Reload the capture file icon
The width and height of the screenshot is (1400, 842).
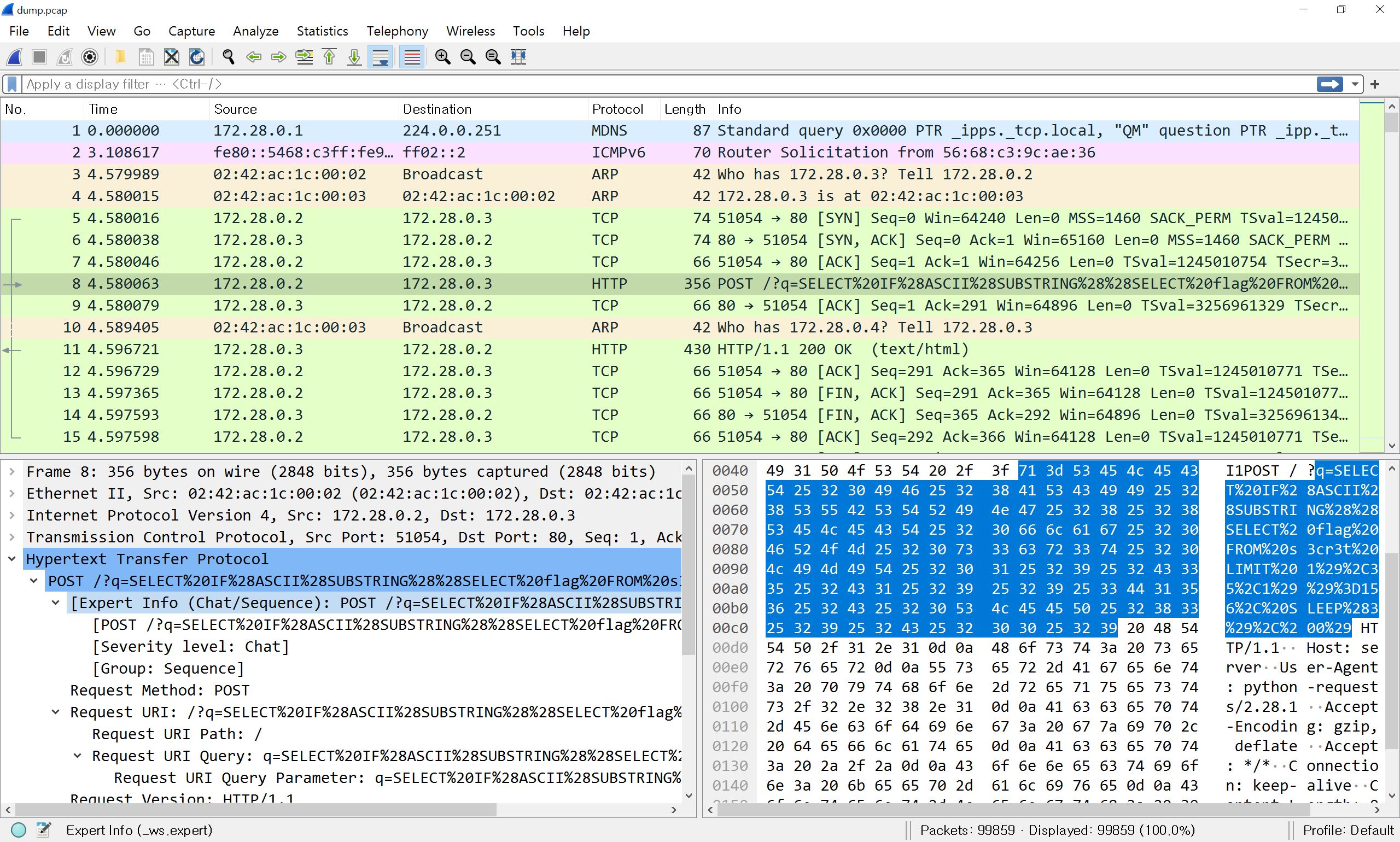click(196, 57)
